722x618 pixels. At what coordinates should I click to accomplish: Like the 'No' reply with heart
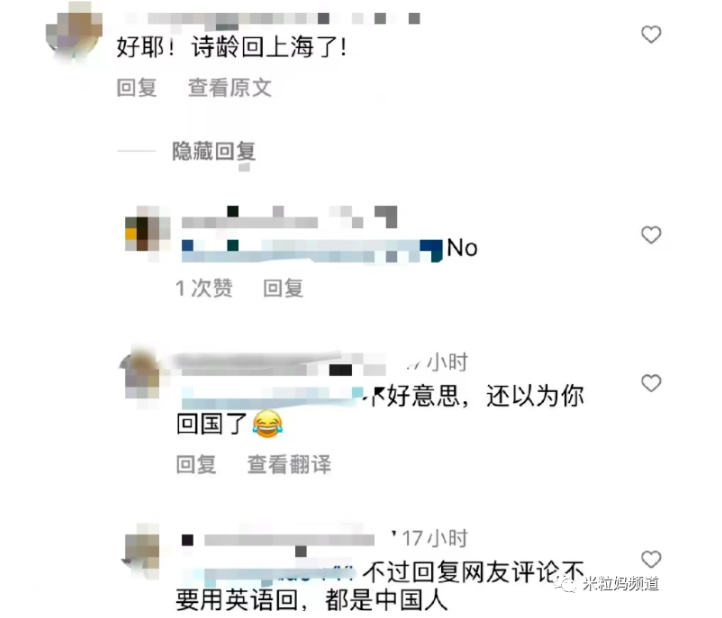[x=651, y=235]
